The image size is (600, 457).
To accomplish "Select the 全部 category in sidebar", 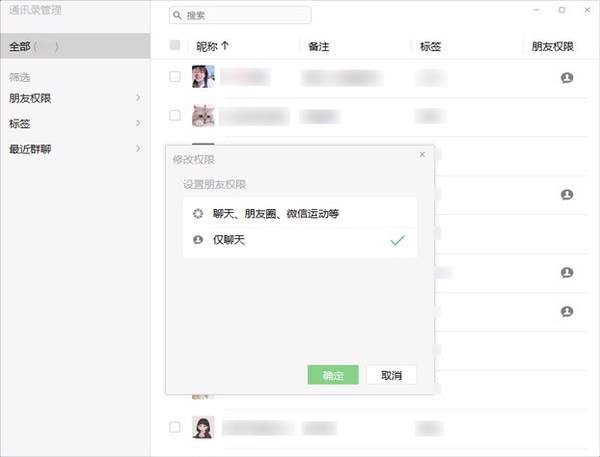I will click(75, 46).
